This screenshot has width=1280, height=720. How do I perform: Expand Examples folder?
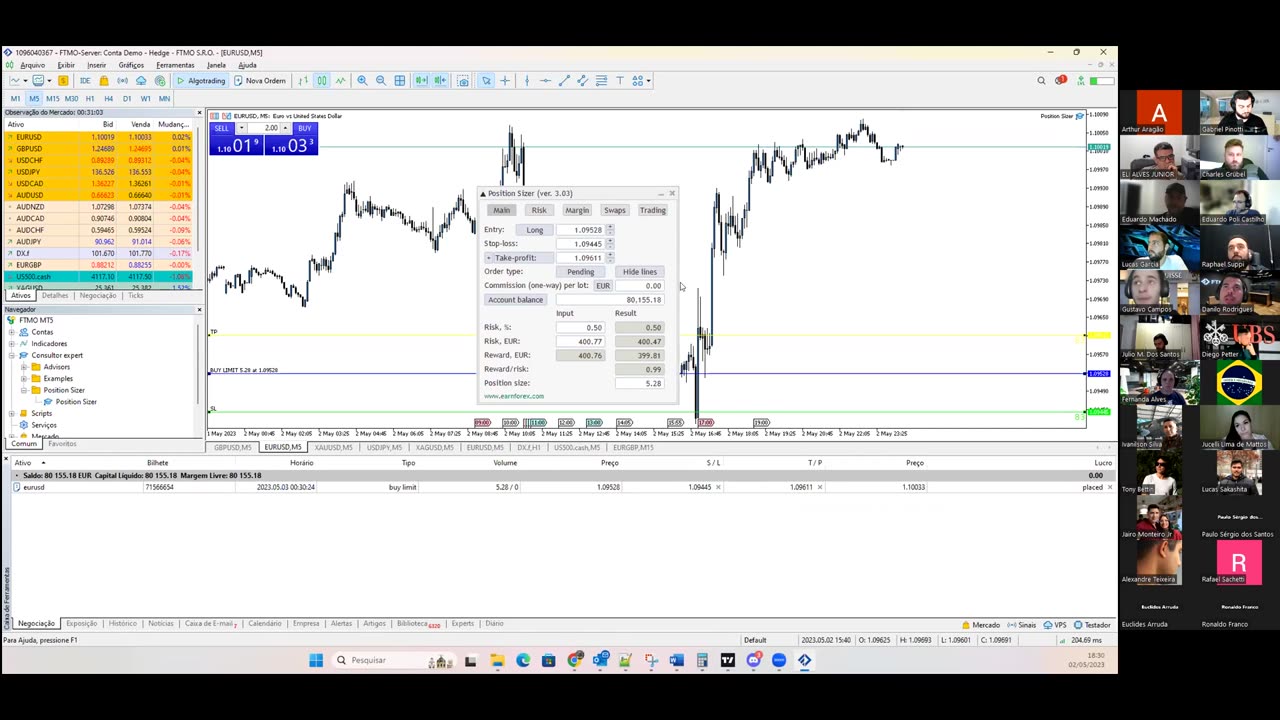(x=23, y=379)
